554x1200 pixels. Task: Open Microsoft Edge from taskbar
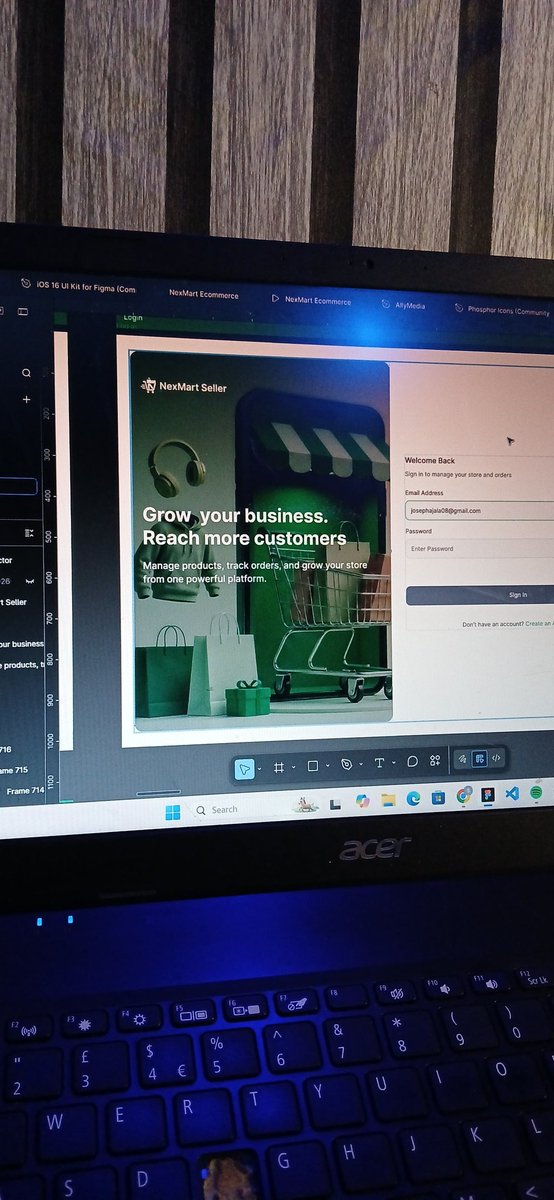coord(412,799)
